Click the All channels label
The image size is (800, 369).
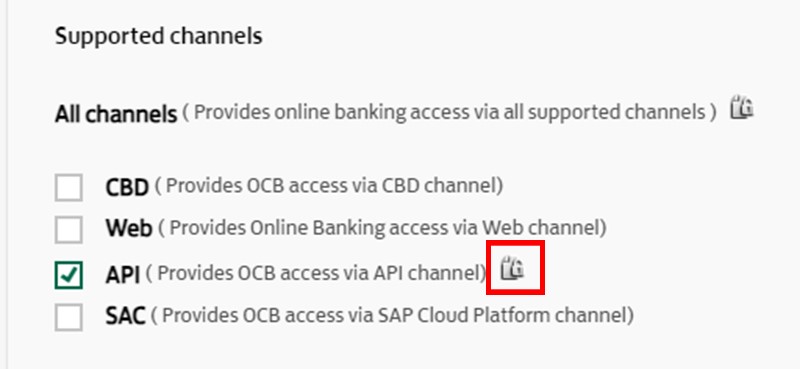tap(116, 114)
